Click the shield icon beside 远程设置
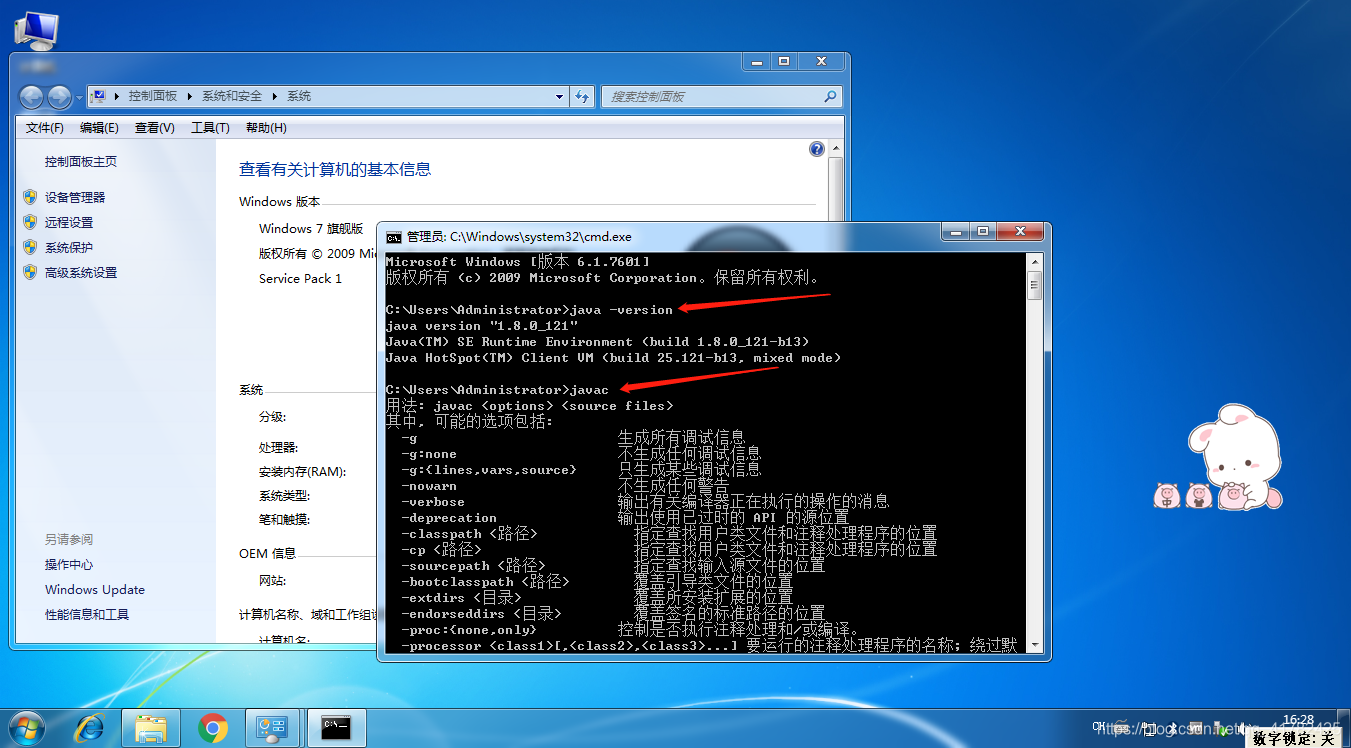 [30, 222]
